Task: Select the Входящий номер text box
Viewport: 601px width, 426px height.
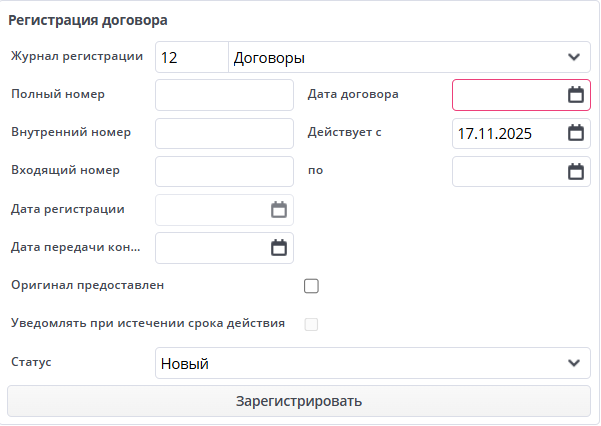Action: click(x=225, y=171)
